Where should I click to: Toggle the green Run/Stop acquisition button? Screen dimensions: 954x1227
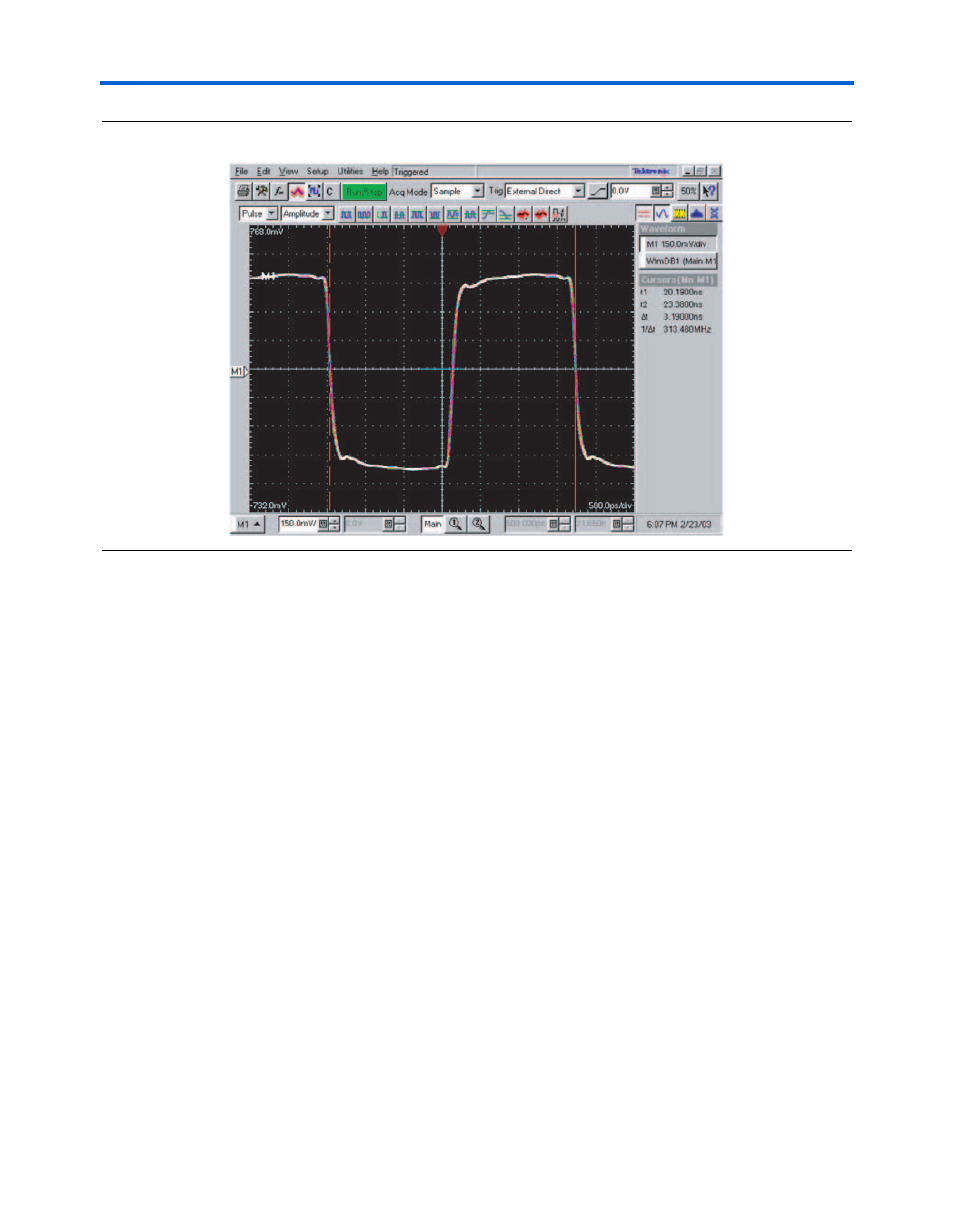362,191
